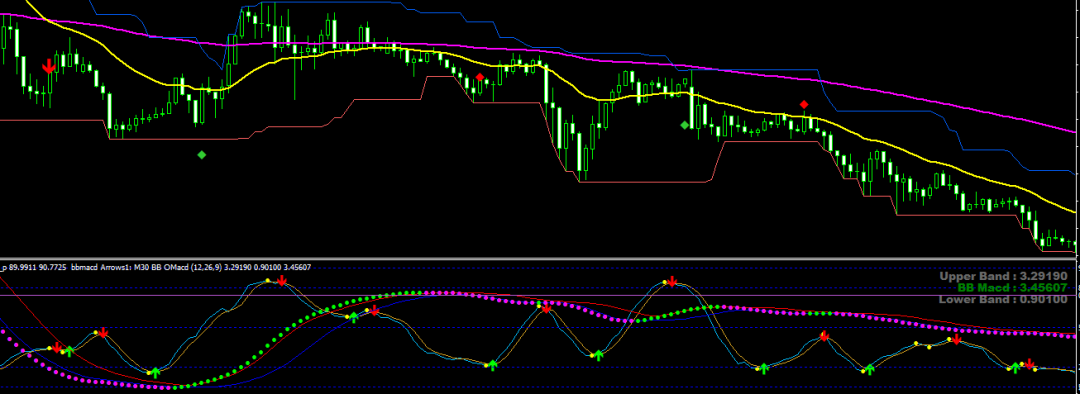Click the red diamond above the yellow moving average
Image resolution: width=1080 pixels, height=394 pixels.
(804, 105)
